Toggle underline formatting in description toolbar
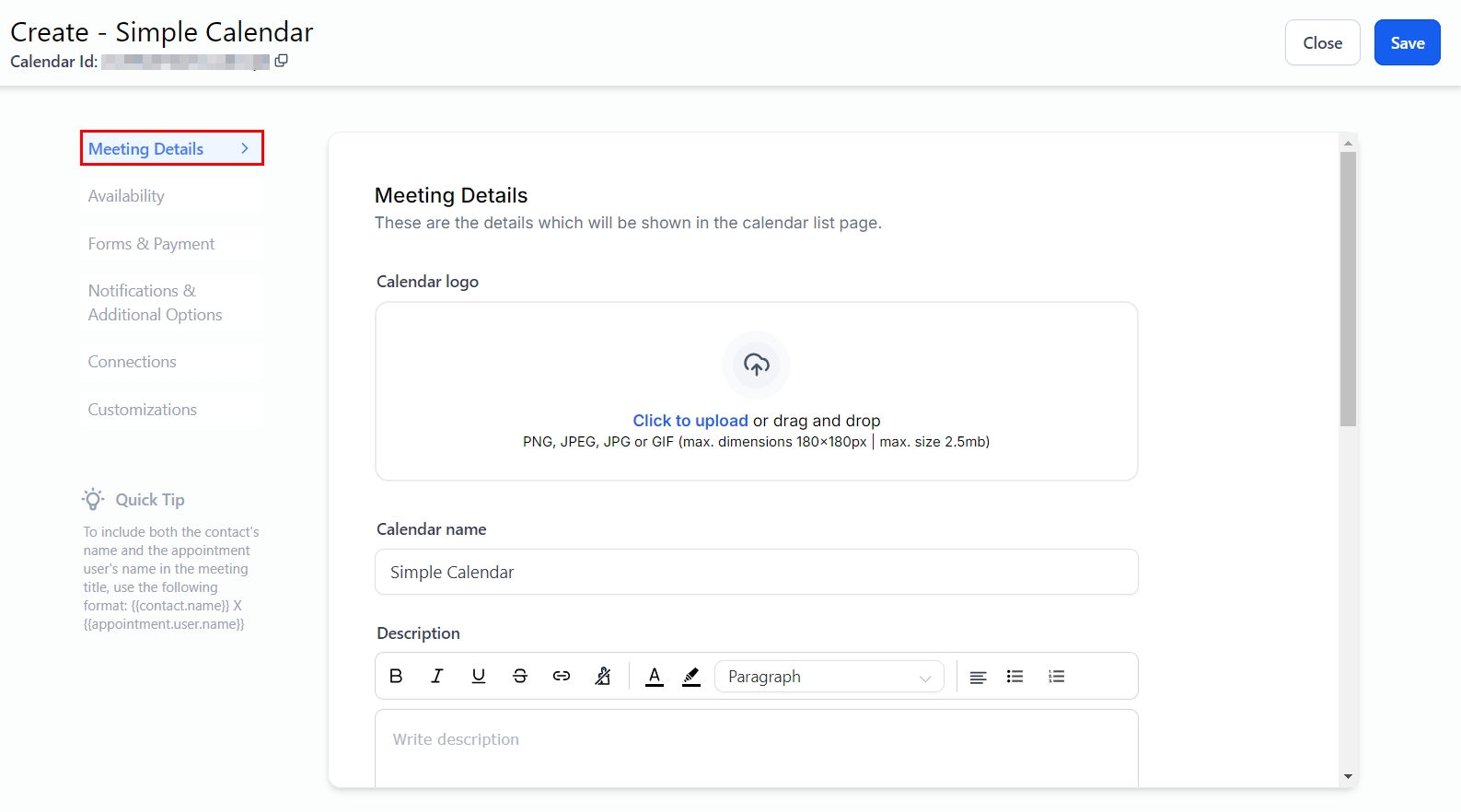 (479, 677)
